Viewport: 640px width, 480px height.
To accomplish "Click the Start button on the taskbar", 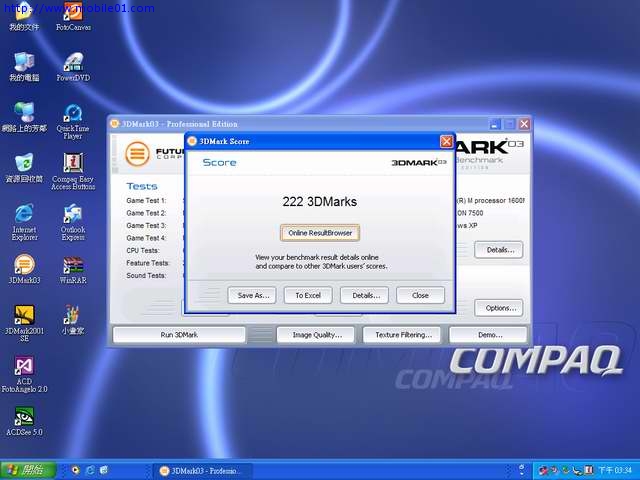I will coord(28,470).
